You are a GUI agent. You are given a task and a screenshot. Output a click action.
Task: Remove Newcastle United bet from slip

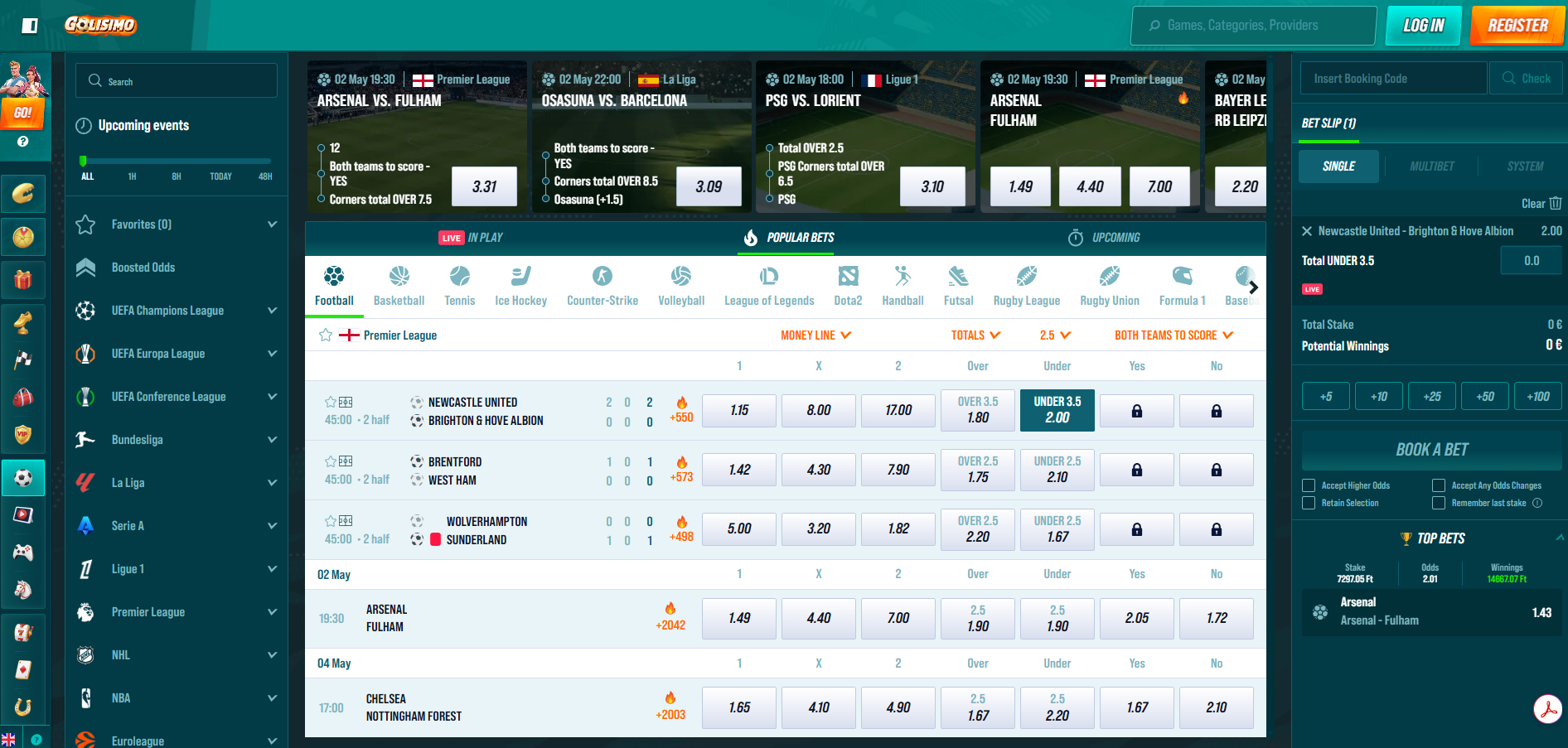tap(1307, 231)
